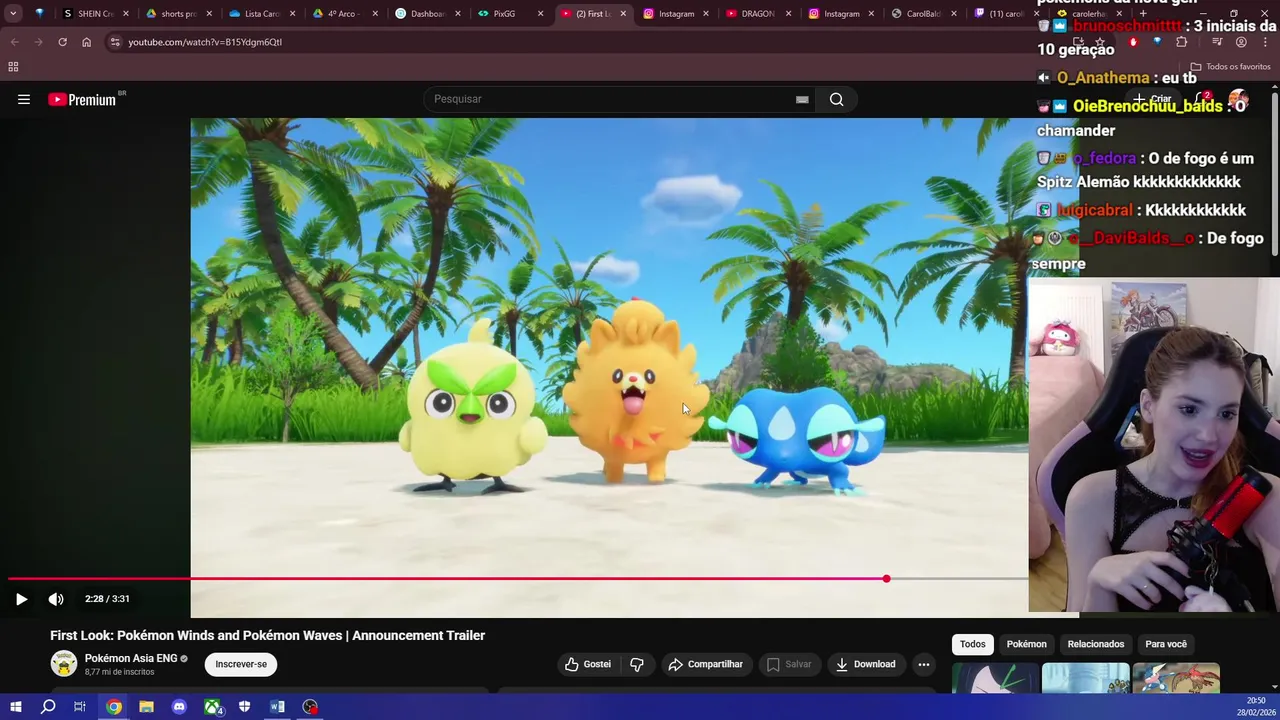Open the Windows Start menu

click(15, 707)
